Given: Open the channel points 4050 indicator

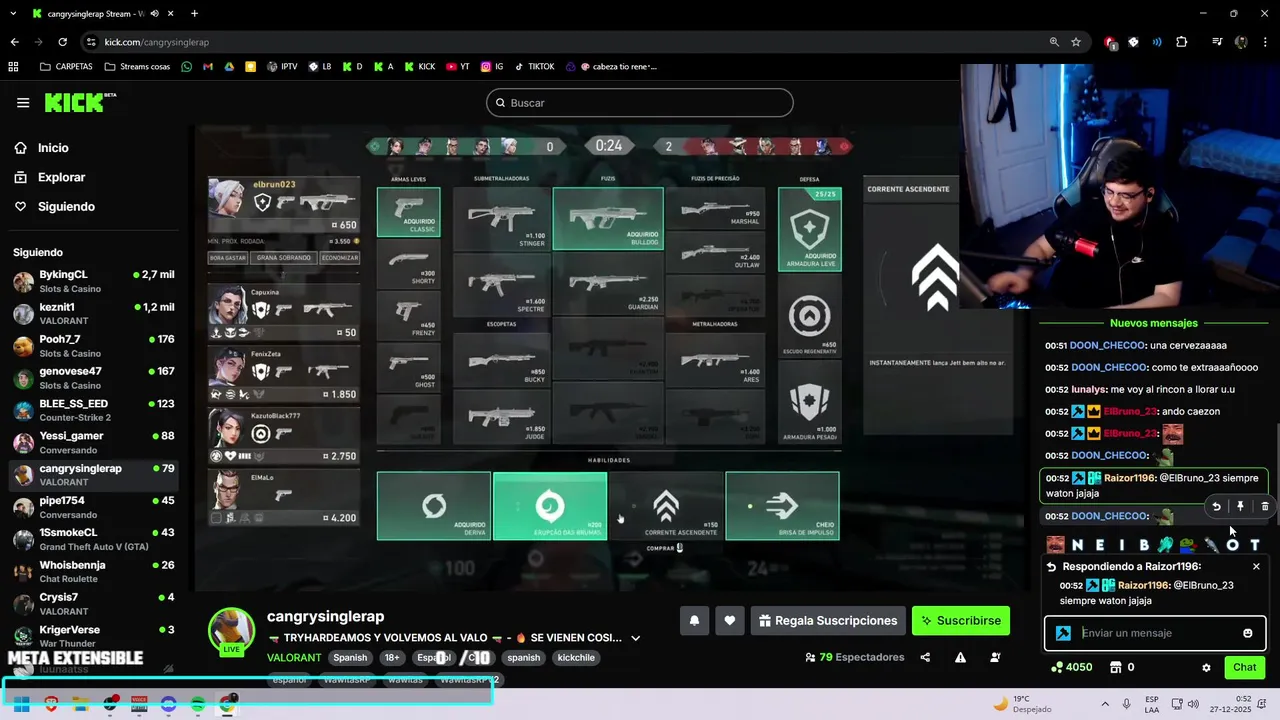Looking at the screenshot, I should [x=1072, y=667].
